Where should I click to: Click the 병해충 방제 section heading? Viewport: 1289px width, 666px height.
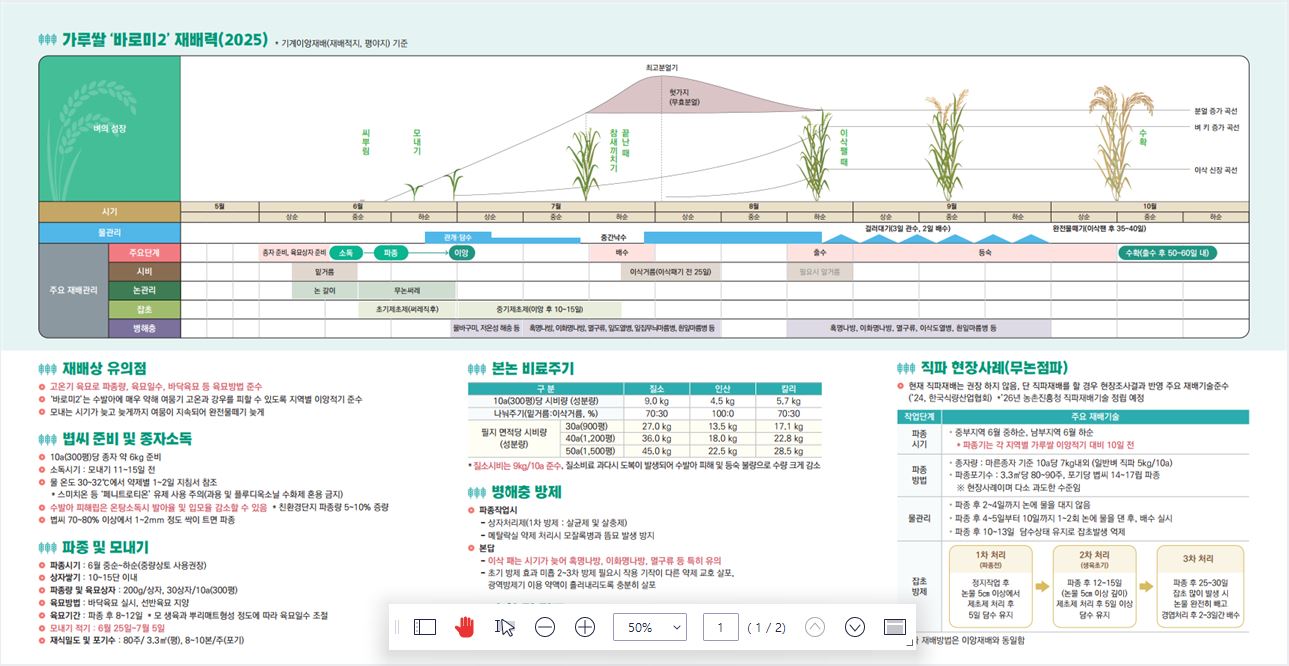coord(526,492)
